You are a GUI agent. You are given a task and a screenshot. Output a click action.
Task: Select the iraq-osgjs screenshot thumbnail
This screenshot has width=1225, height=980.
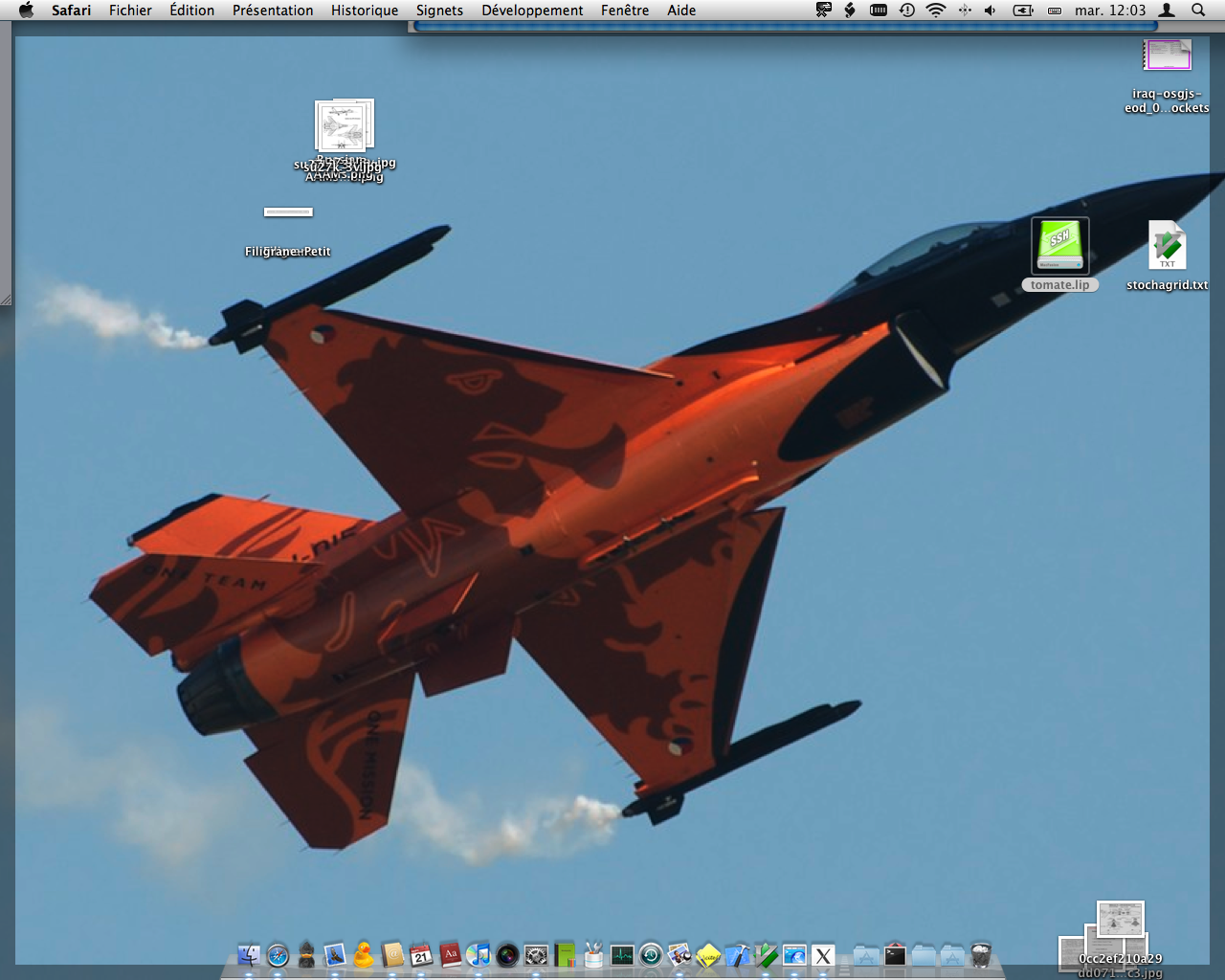pos(1167,56)
